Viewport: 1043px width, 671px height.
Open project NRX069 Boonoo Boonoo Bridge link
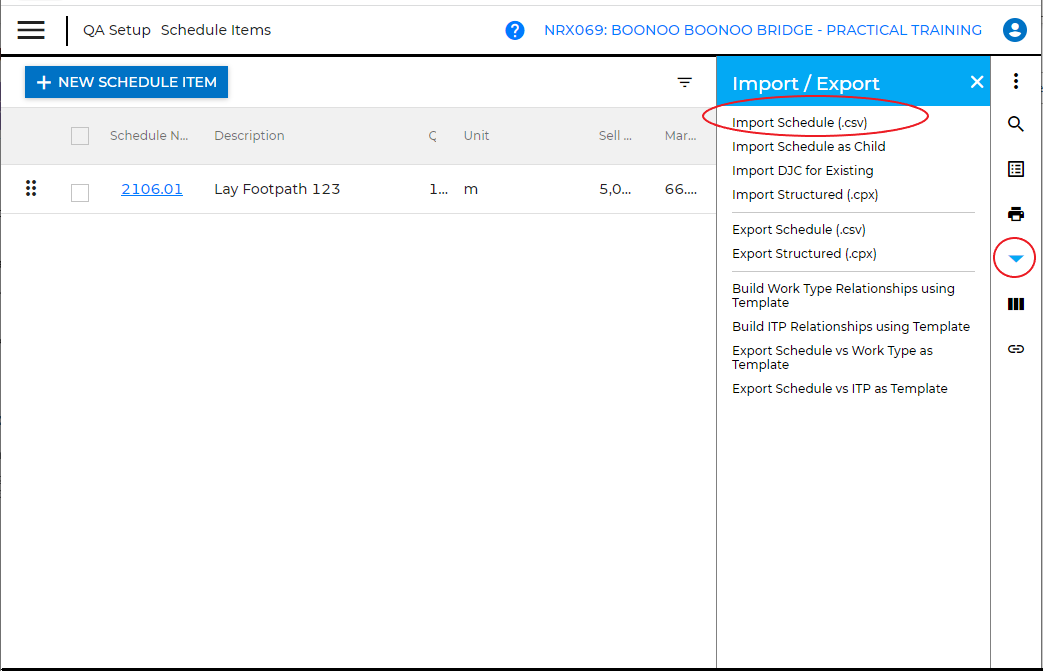click(763, 30)
